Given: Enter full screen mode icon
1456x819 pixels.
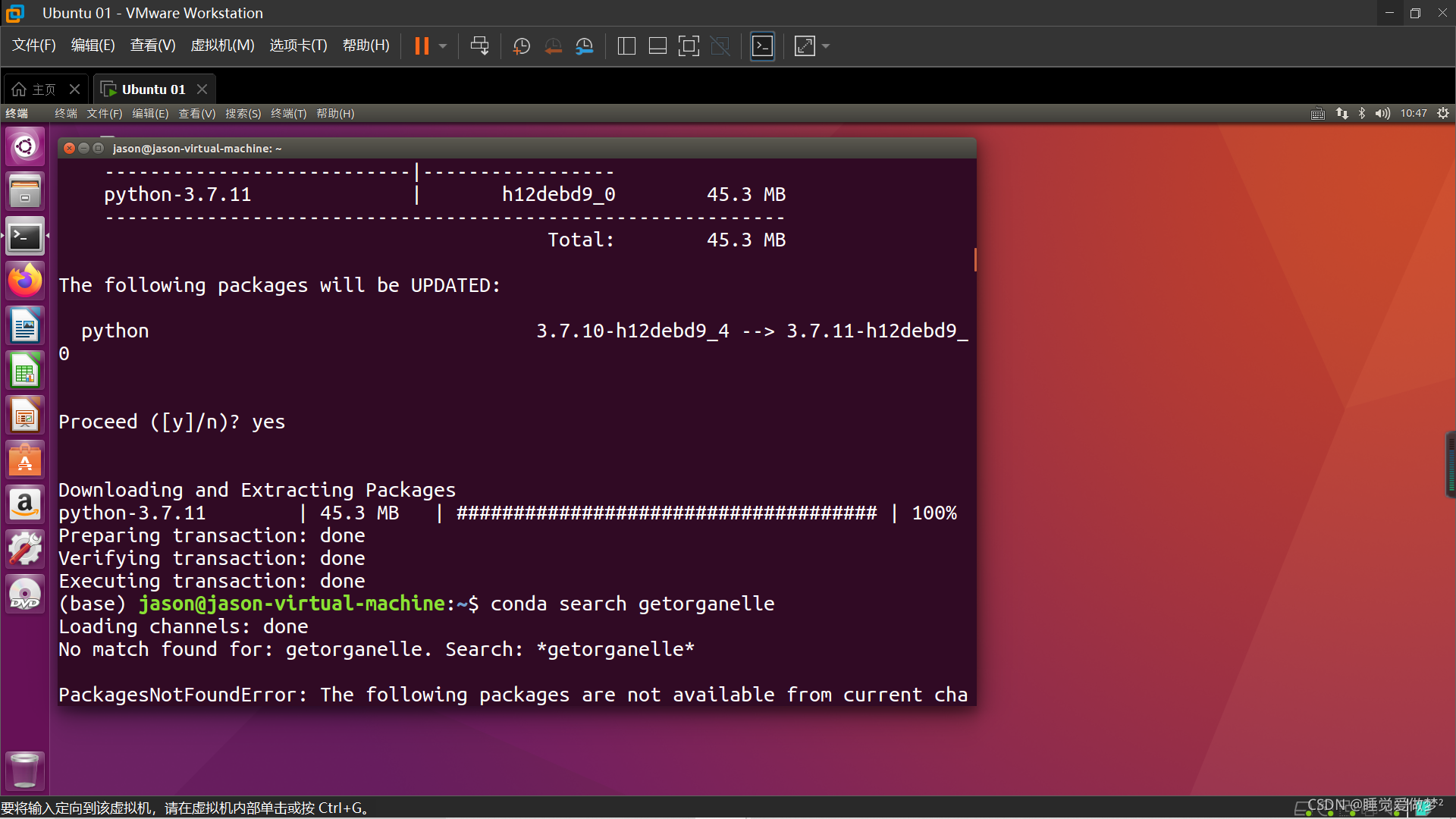Looking at the screenshot, I should click(689, 46).
